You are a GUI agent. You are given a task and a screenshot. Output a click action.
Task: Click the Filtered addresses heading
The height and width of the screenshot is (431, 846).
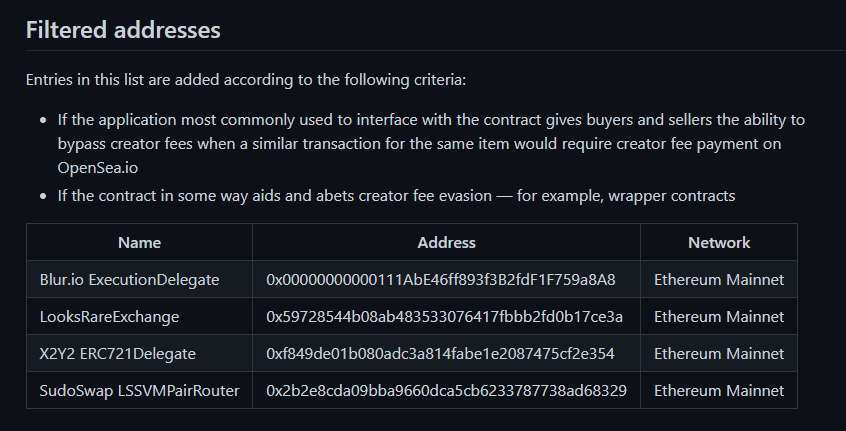(123, 29)
